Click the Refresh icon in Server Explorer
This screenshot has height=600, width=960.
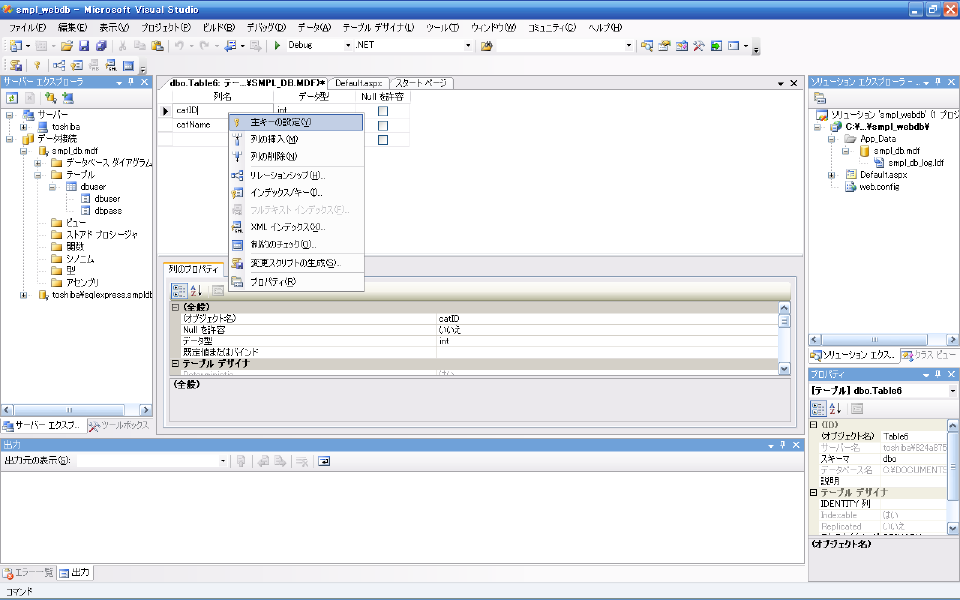pos(12,98)
